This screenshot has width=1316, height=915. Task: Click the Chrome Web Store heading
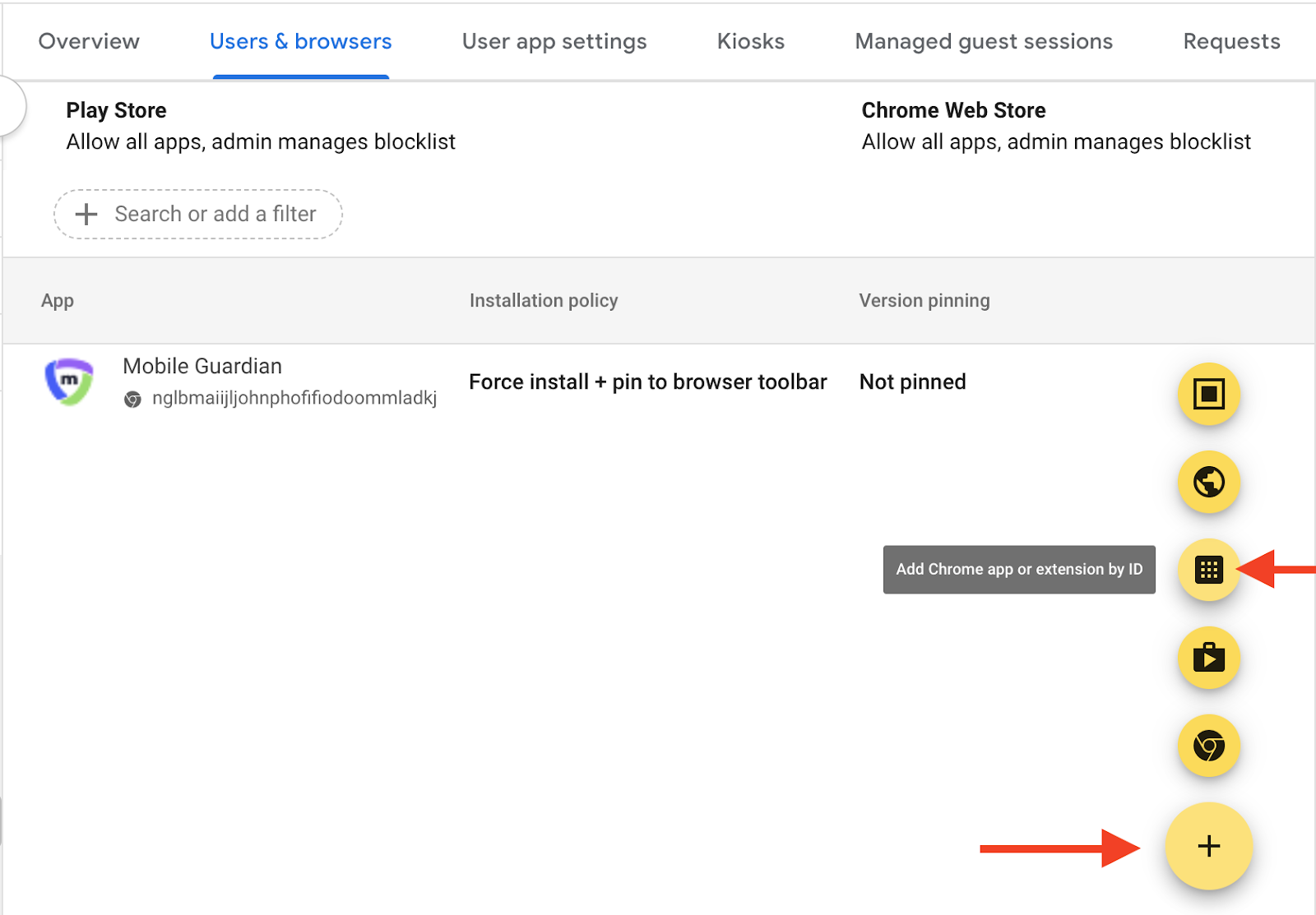(953, 110)
